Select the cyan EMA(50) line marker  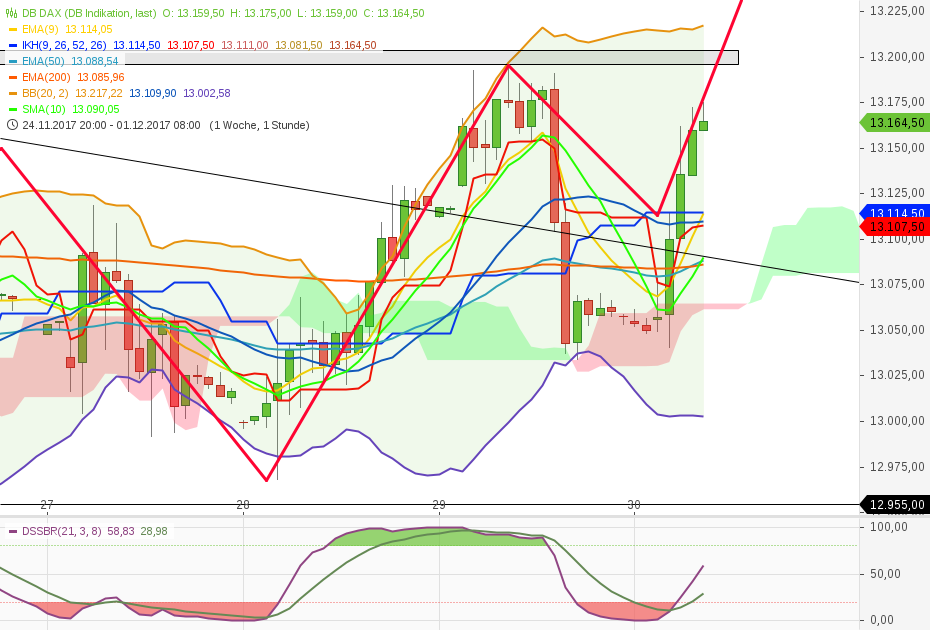[14, 60]
